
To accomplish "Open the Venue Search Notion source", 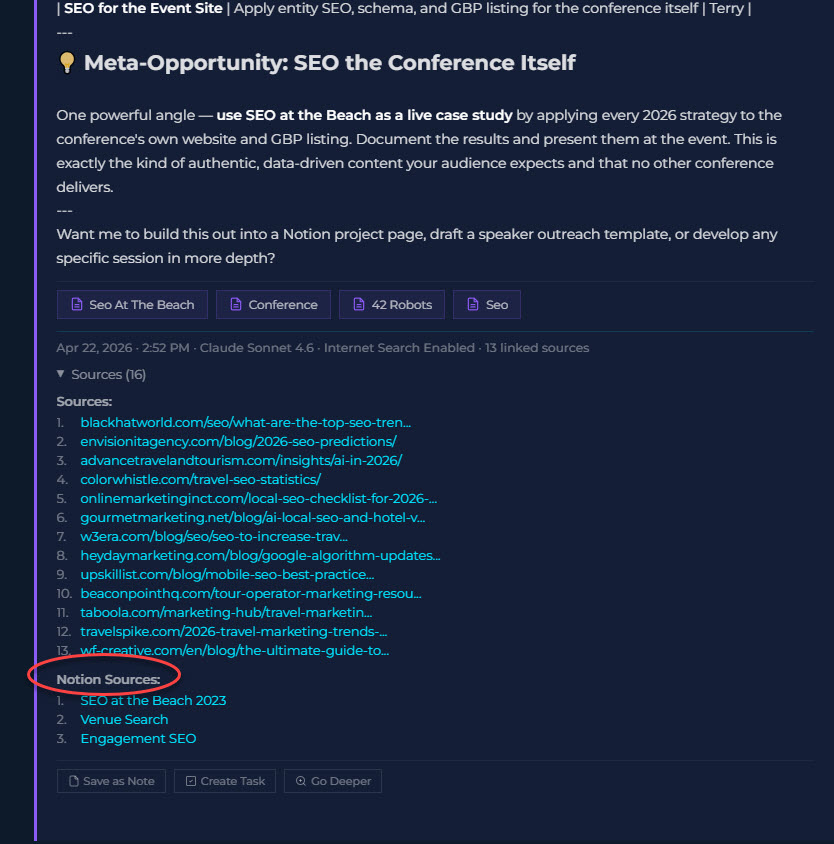I will pos(124,719).
